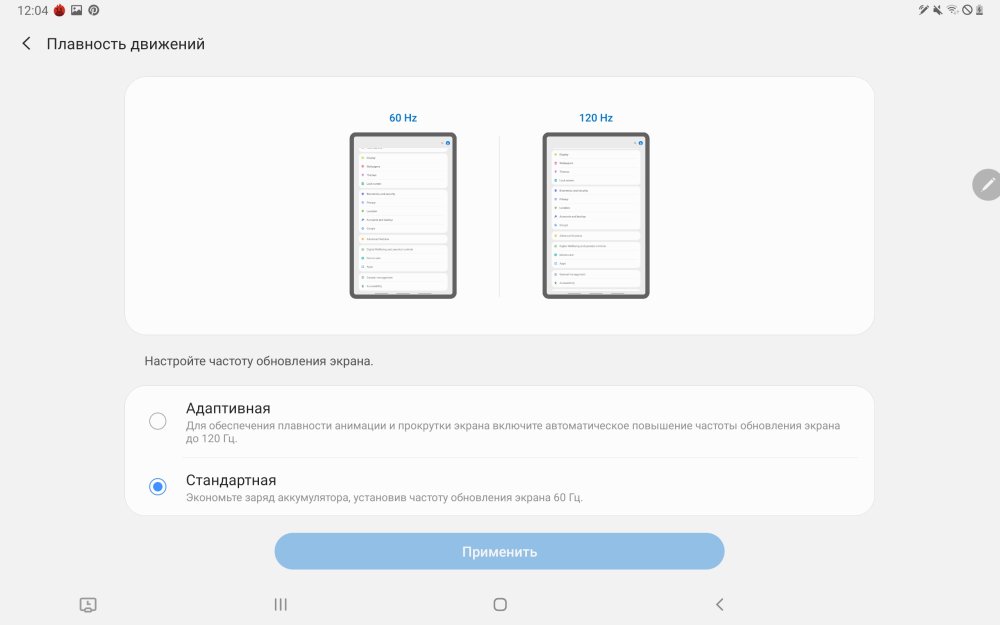
Task: Go back using the header arrow
Action: (x=26, y=44)
